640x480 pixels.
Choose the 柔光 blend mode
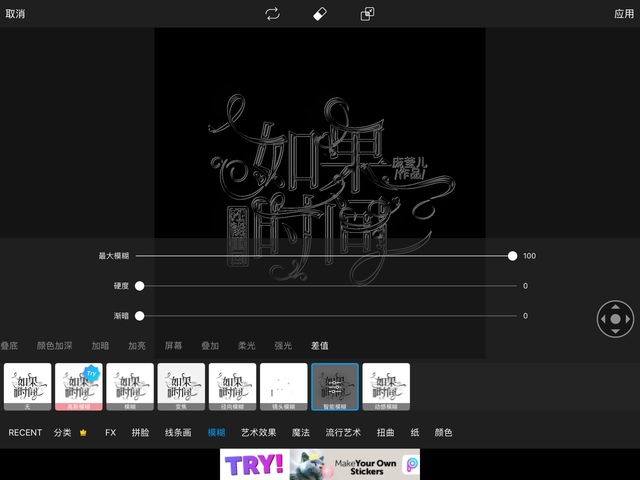pos(246,346)
